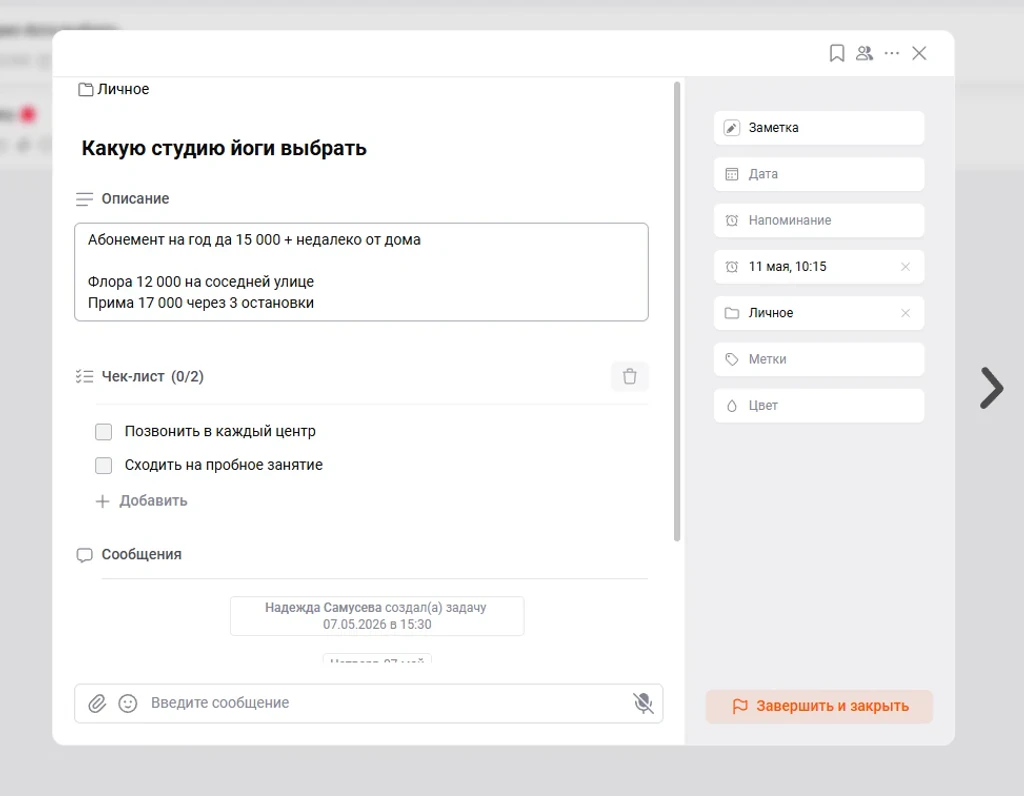The height and width of the screenshot is (796, 1024).
Task: Click the paperclip attach file icon
Action: [97, 703]
